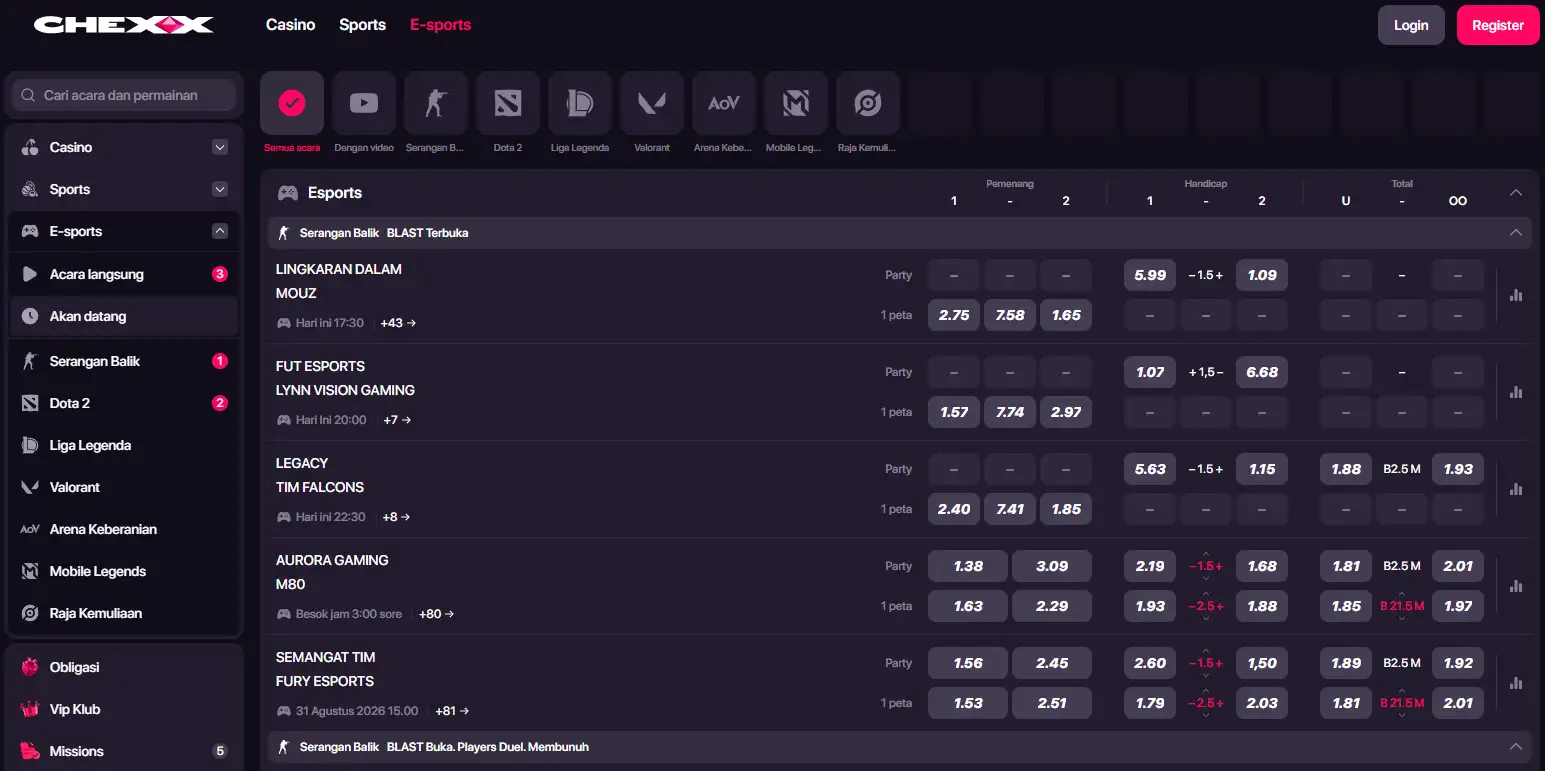Screen dimensions: 1545x771
Task: Collapse the BLAST Terbuka league section
Action: coord(1516,232)
